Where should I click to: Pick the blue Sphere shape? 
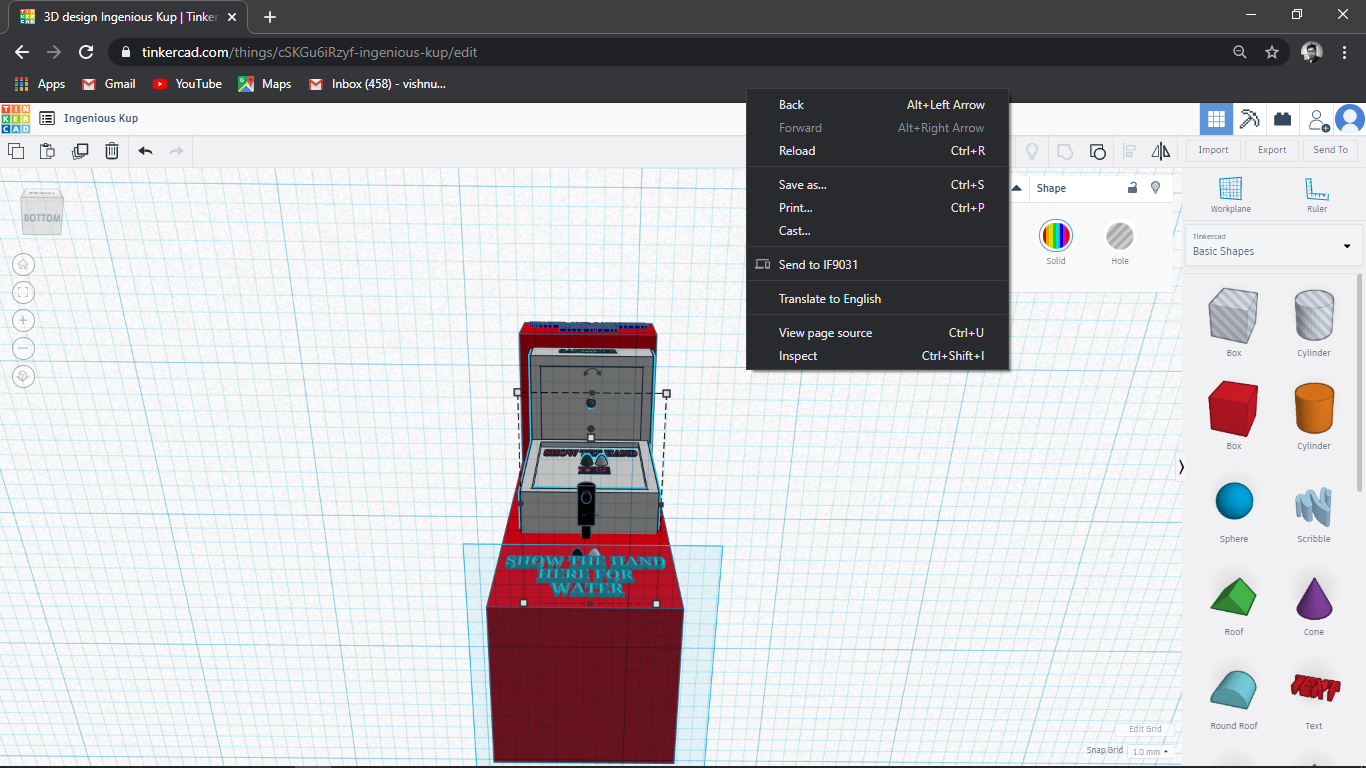pyautogui.click(x=1234, y=502)
